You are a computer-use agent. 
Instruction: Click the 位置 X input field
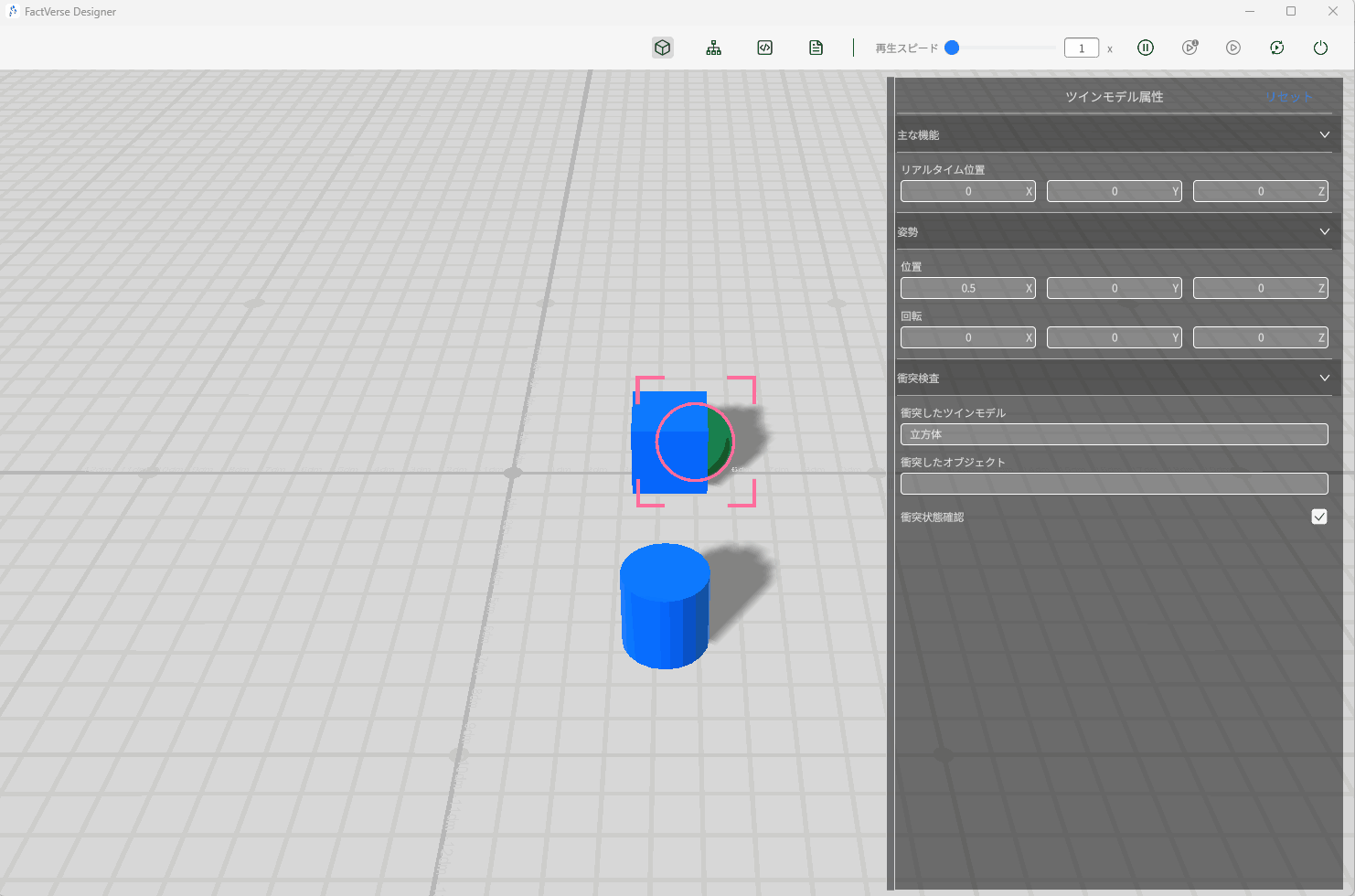pyautogui.click(x=966, y=289)
